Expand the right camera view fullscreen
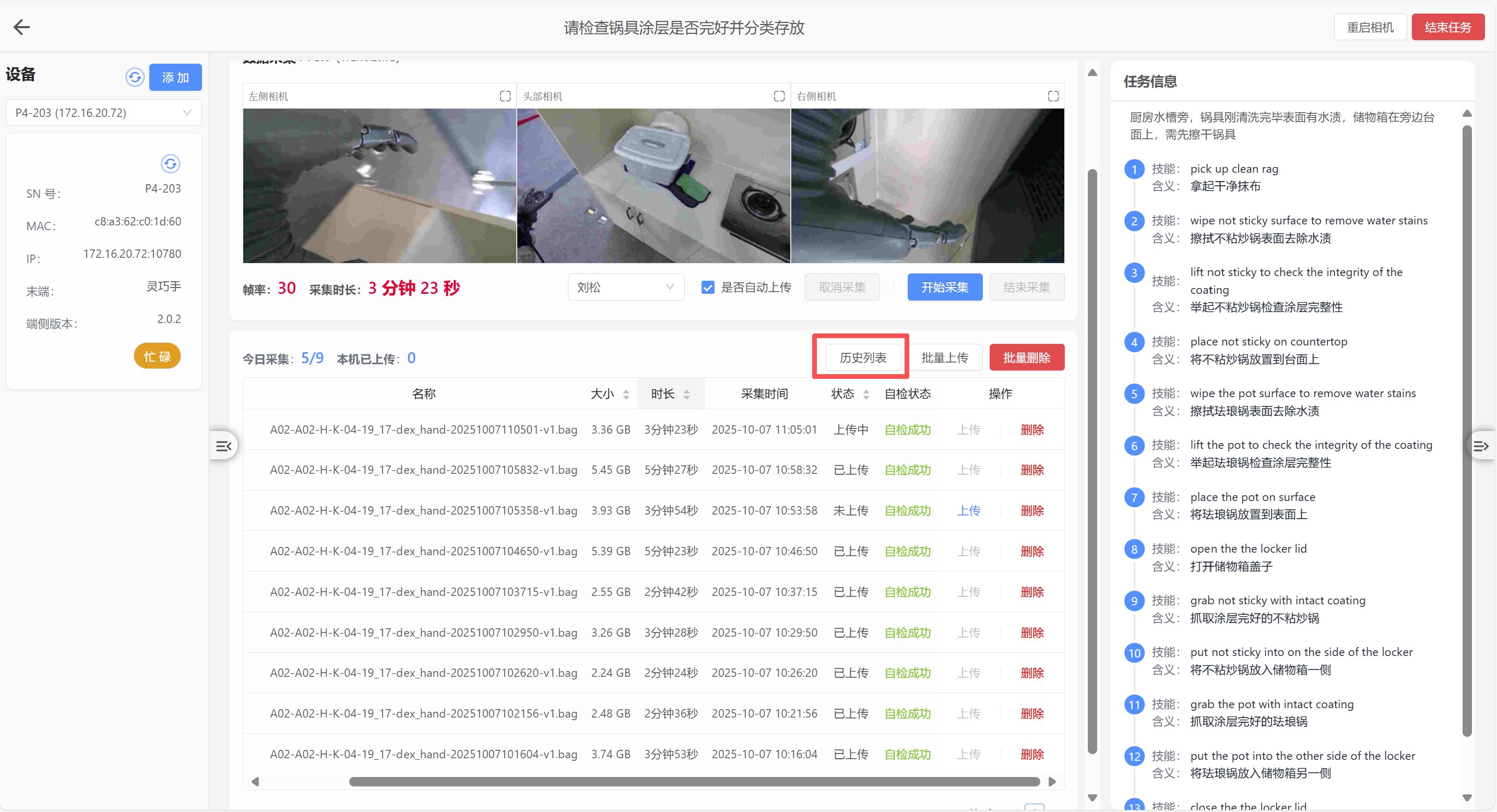 click(1052, 97)
